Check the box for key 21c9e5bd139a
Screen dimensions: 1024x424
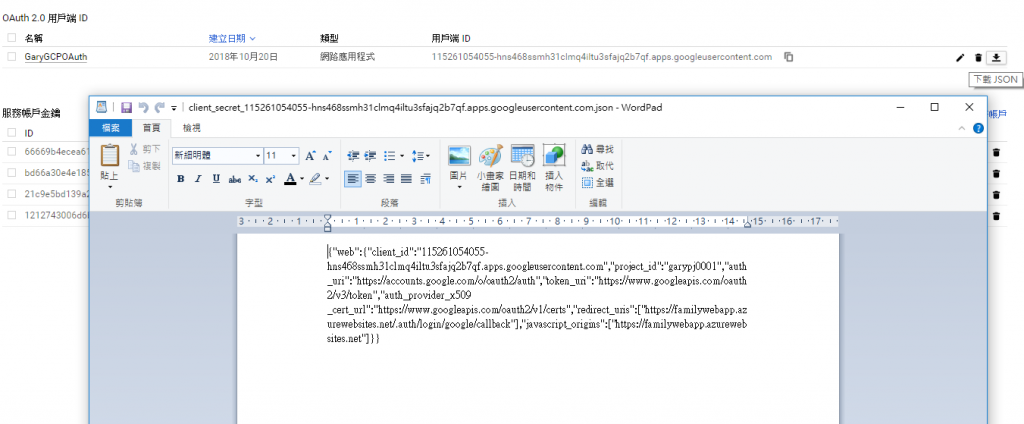(x=12, y=194)
